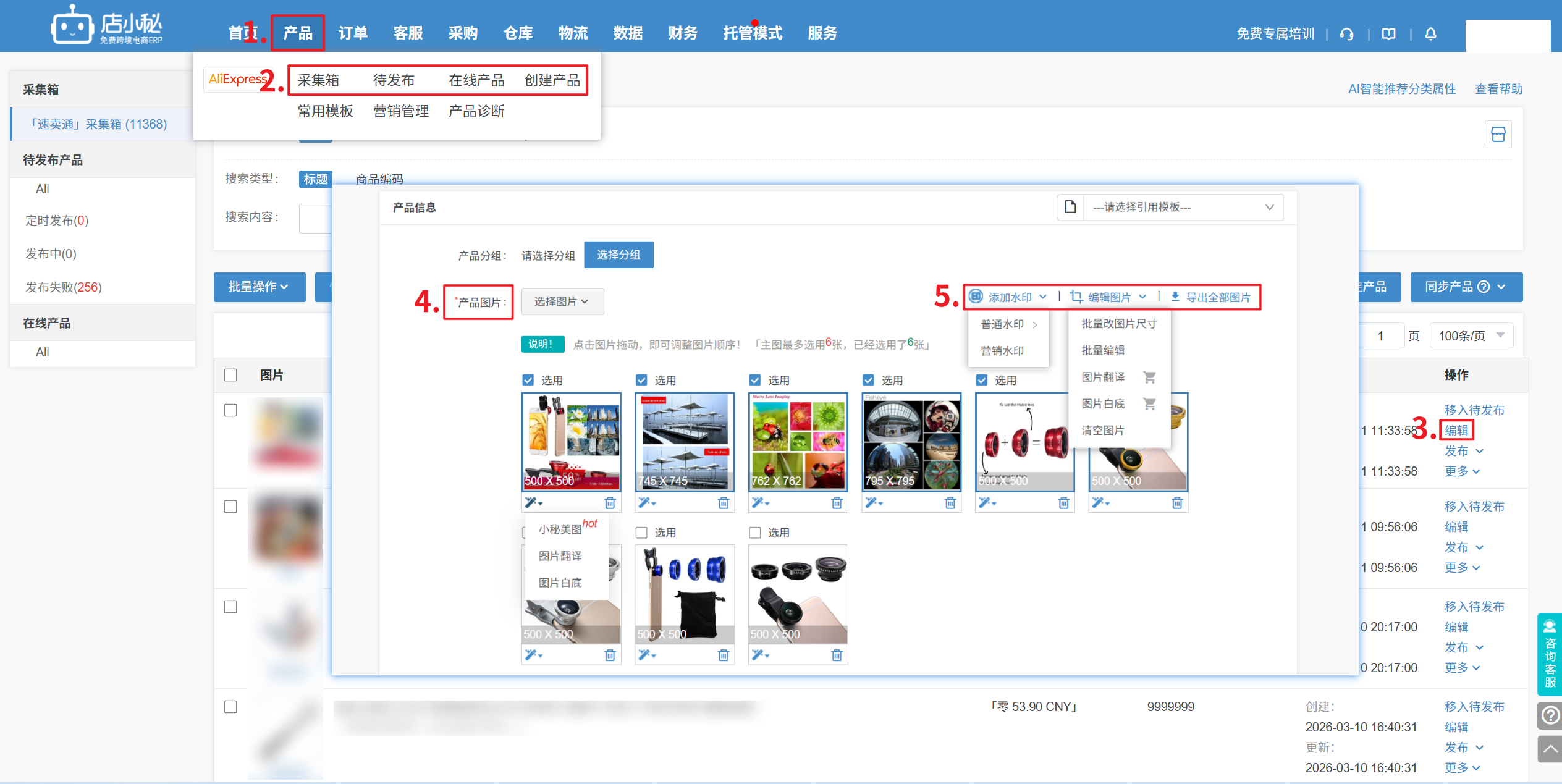This screenshot has width=1562, height=784.
Task: Open the 订单 menu in top navigation
Action: tap(353, 33)
